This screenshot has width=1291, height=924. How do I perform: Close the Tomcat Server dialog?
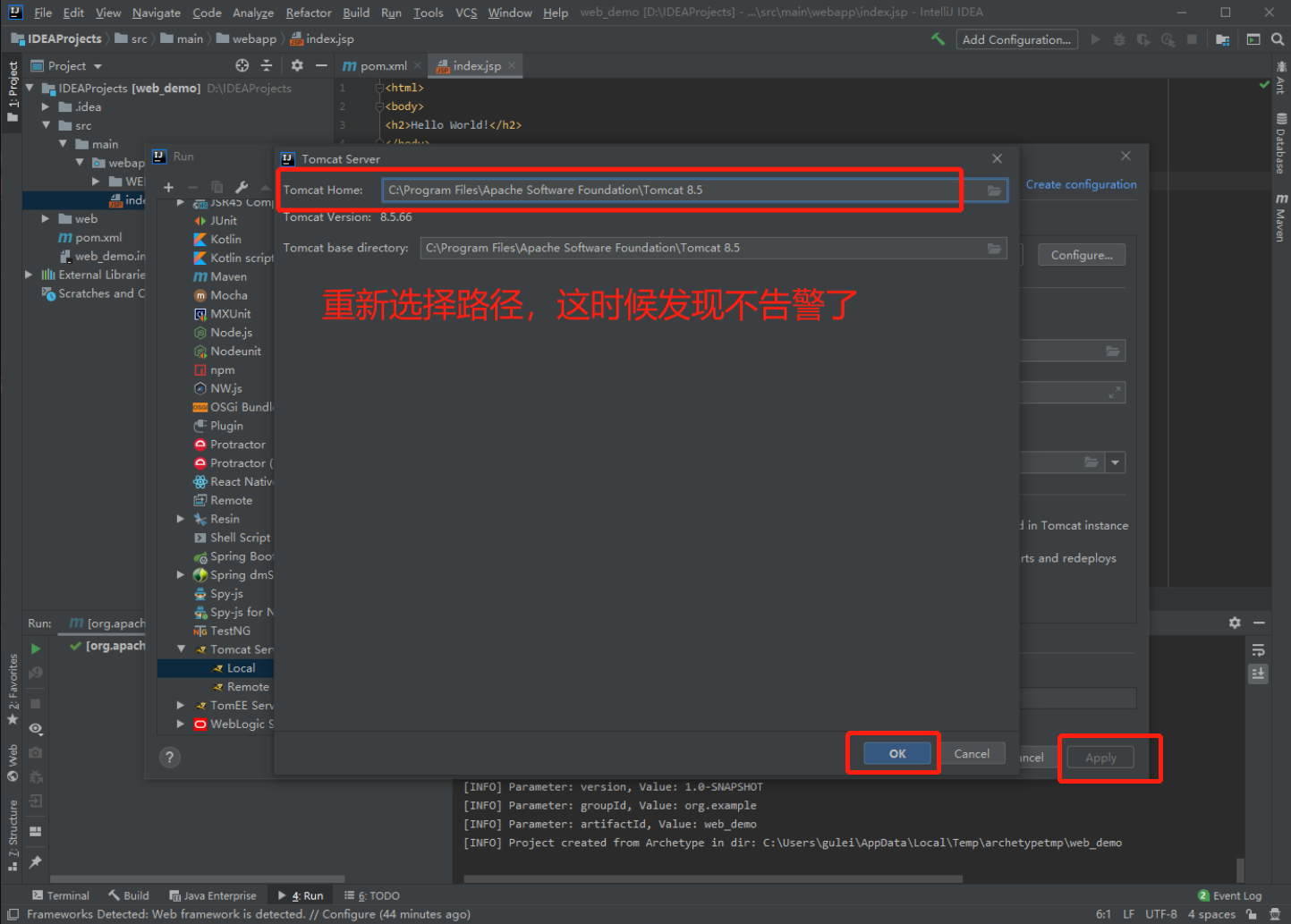tap(997, 158)
